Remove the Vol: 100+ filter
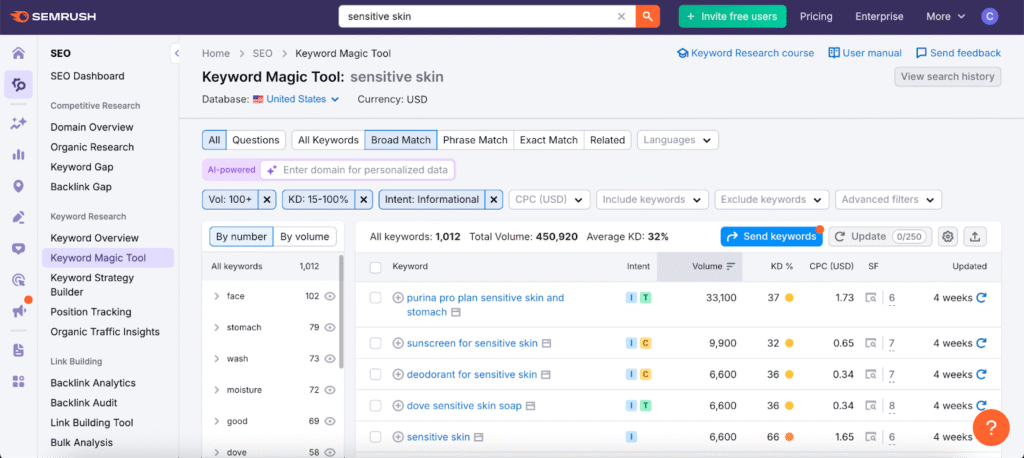The height and width of the screenshot is (458, 1024). pos(266,200)
